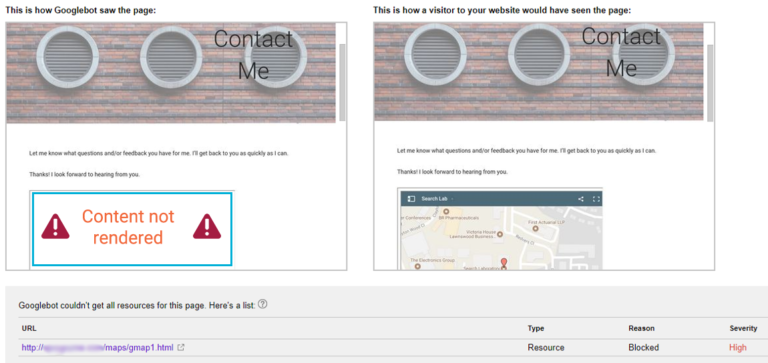Click Content not rendered placeholder text

128,227
